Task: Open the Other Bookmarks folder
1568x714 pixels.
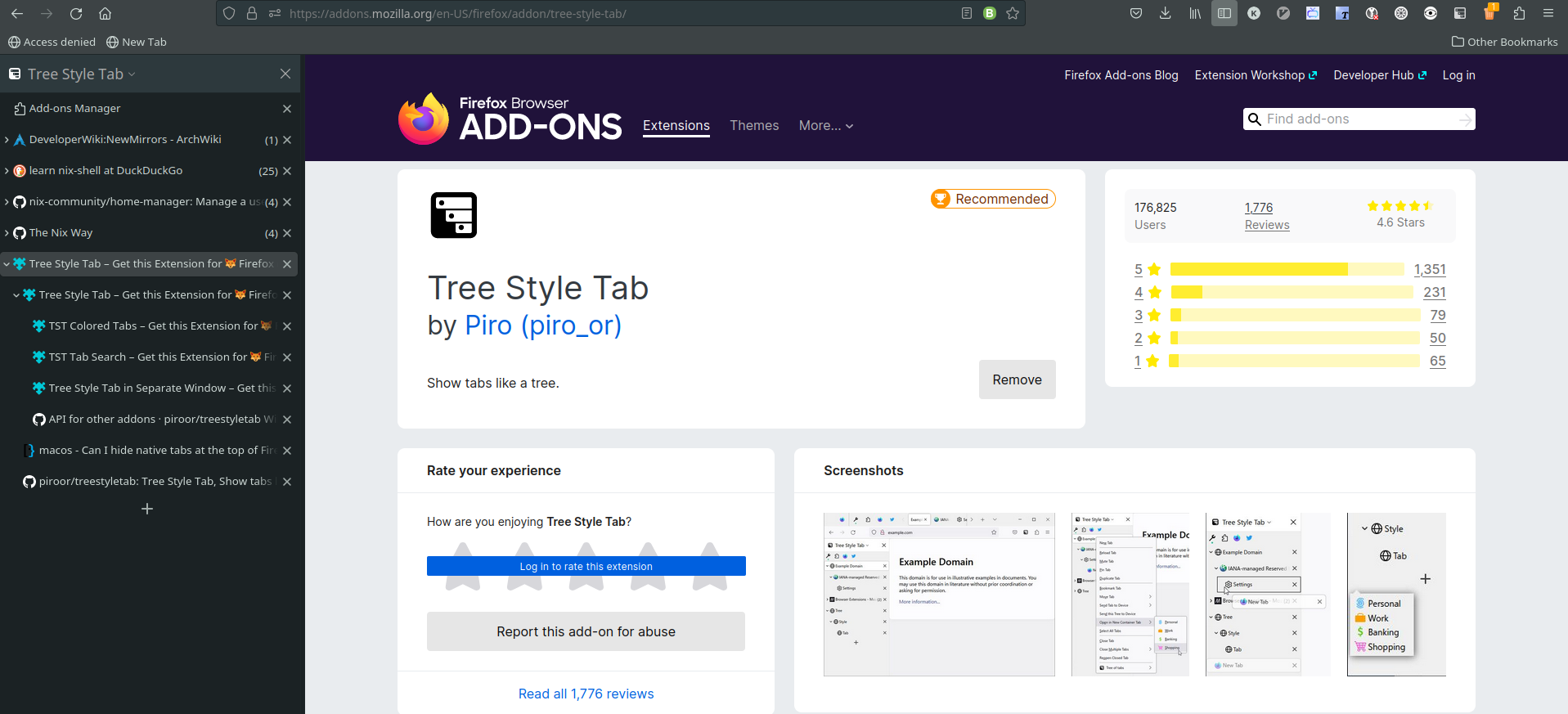Action: [1505, 42]
